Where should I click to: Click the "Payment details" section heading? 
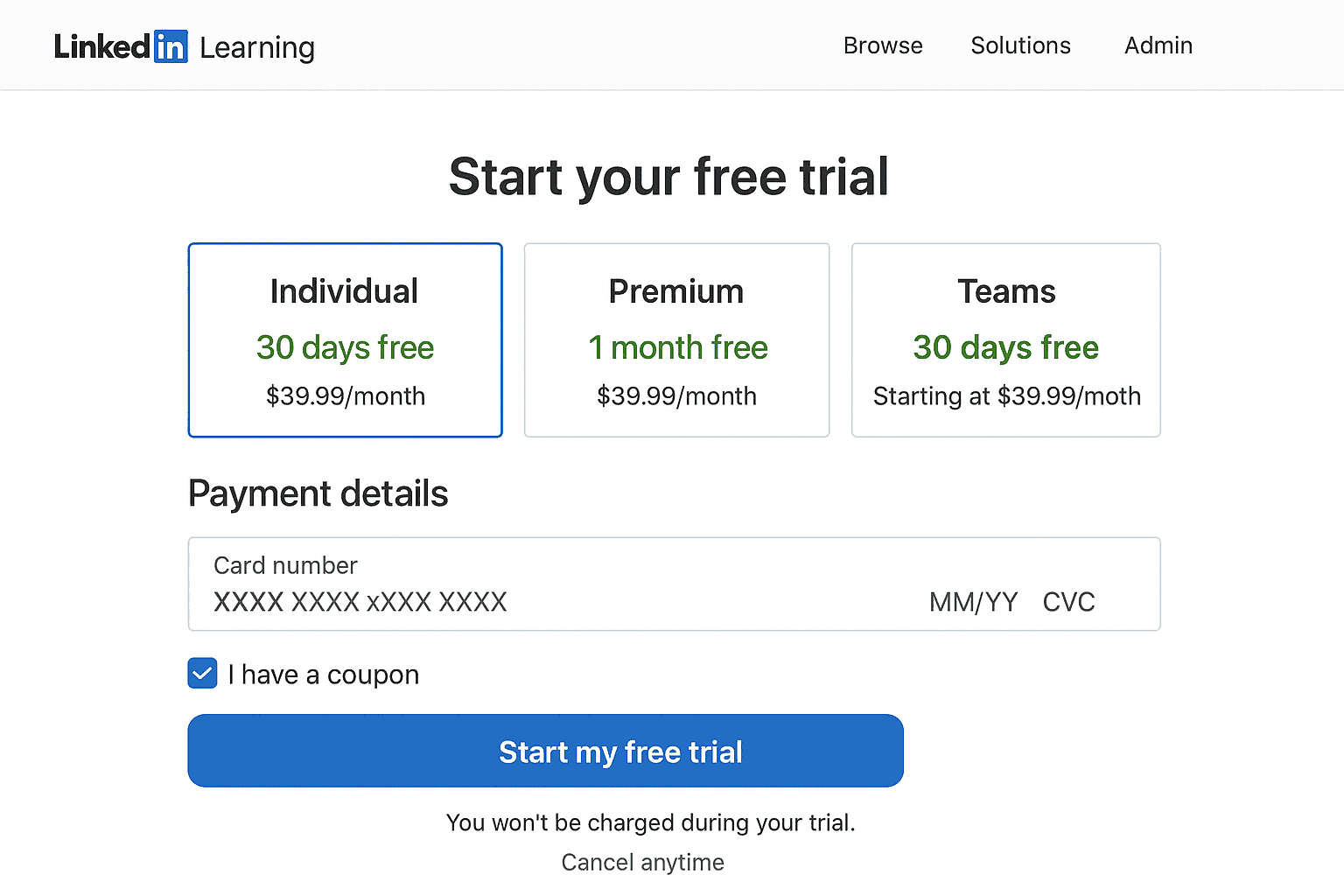318,493
